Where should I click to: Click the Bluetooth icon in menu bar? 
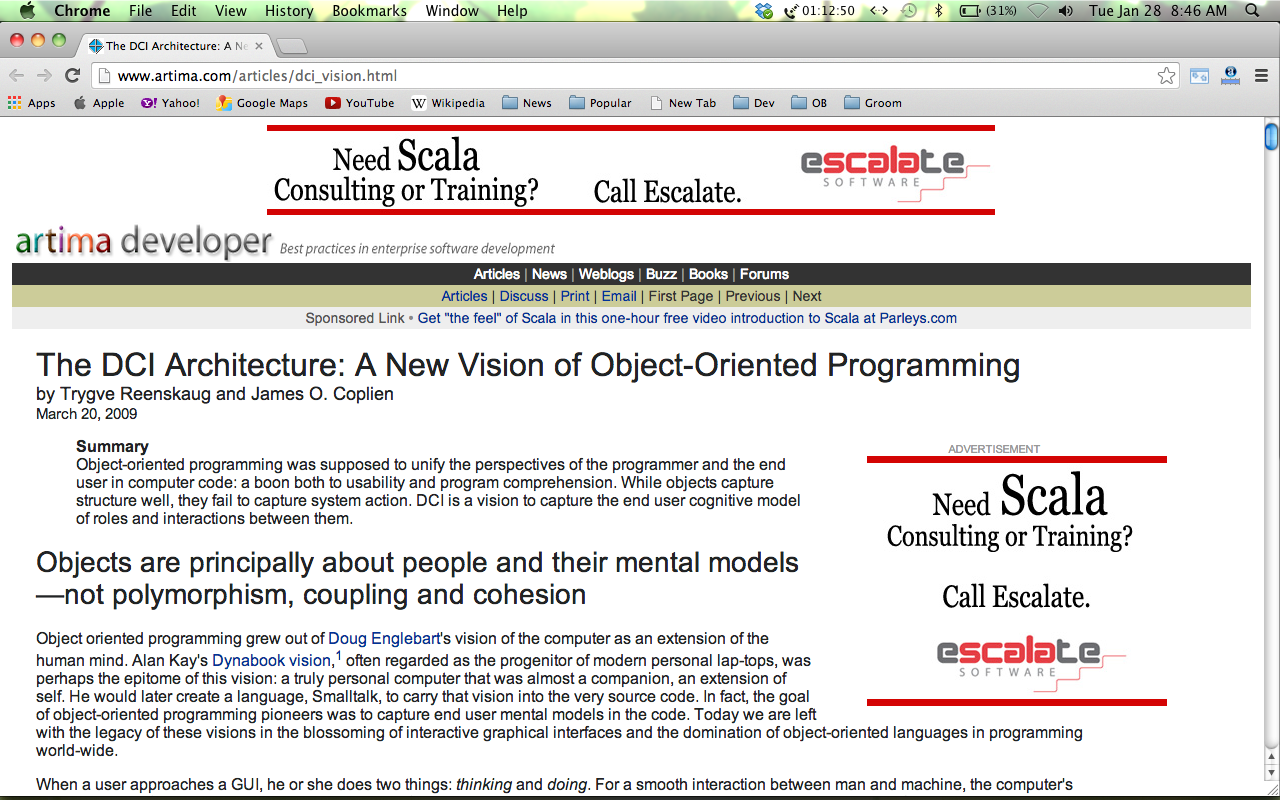(938, 11)
